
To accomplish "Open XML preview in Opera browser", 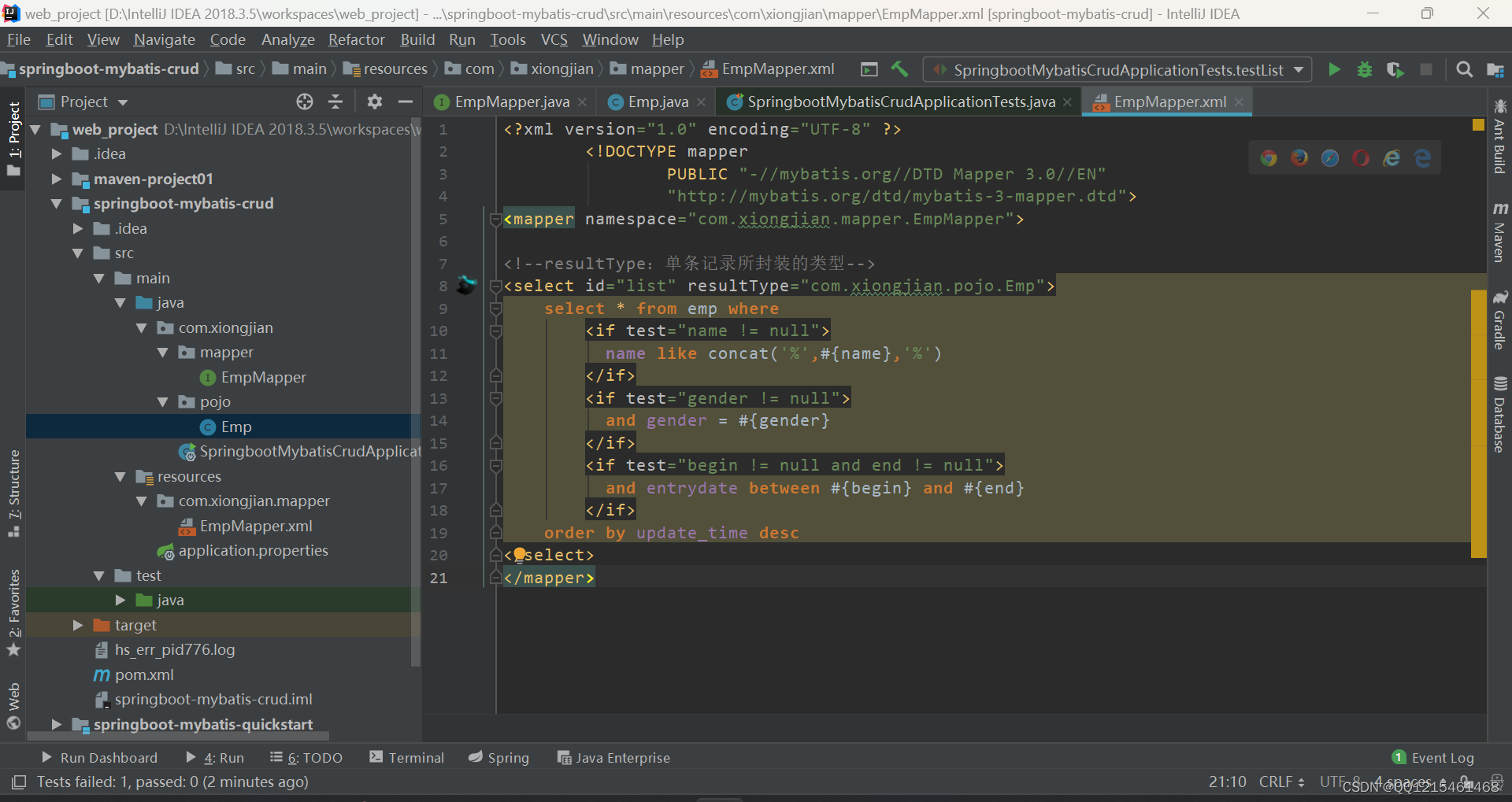I will pyautogui.click(x=1361, y=158).
